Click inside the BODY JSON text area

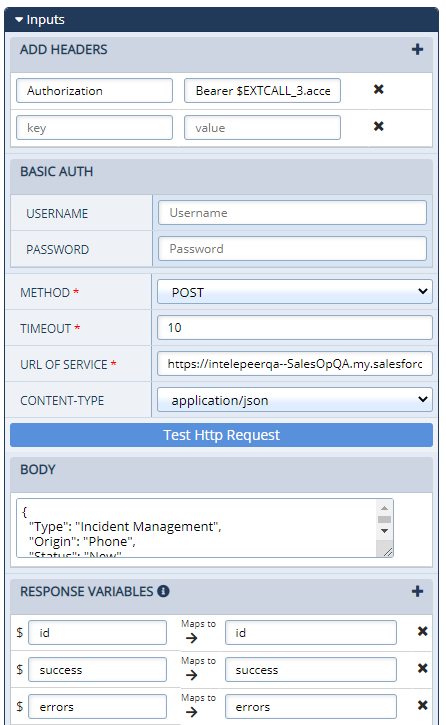(x=196, y=528)
